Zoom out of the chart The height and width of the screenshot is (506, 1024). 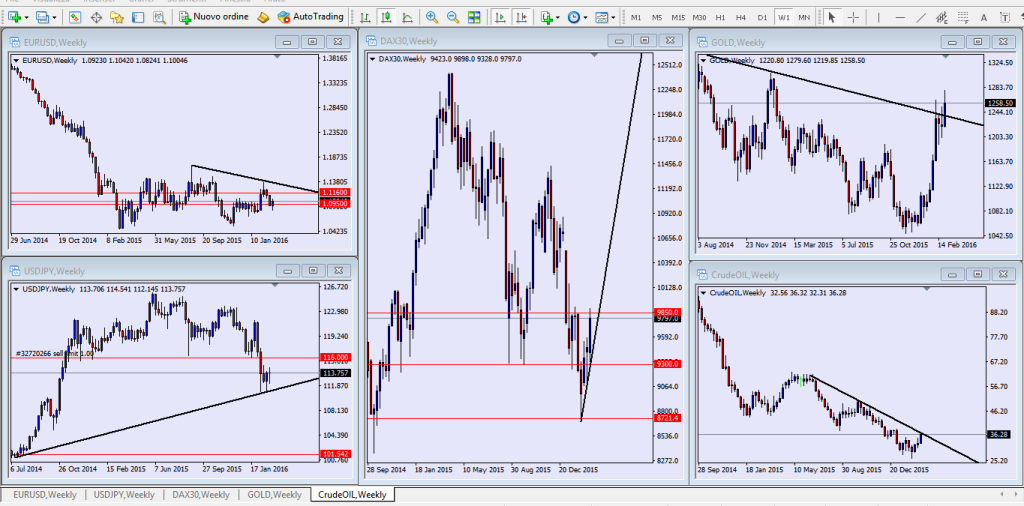coord(452,17)
